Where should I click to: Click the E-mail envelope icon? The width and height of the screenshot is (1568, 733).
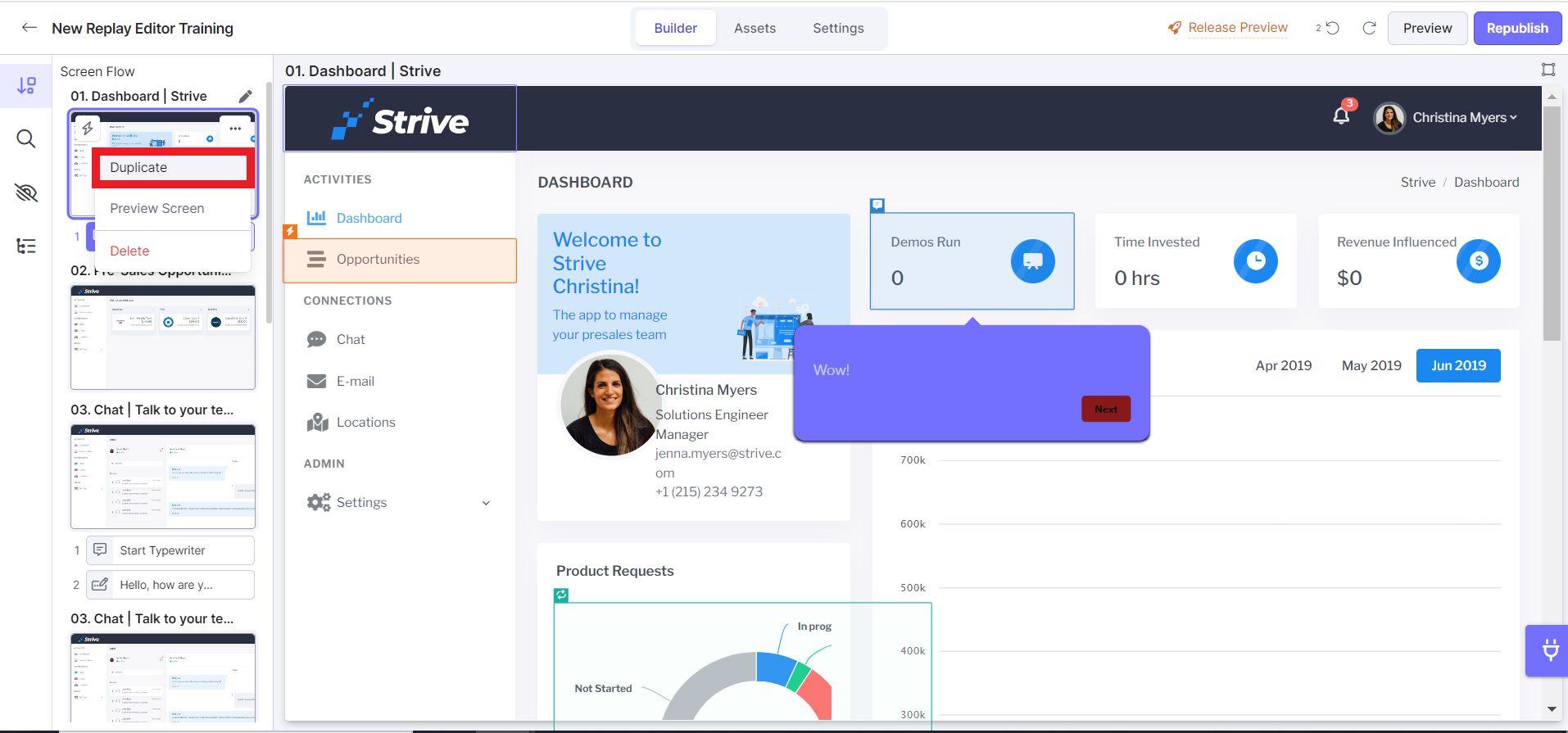(316, 381)
